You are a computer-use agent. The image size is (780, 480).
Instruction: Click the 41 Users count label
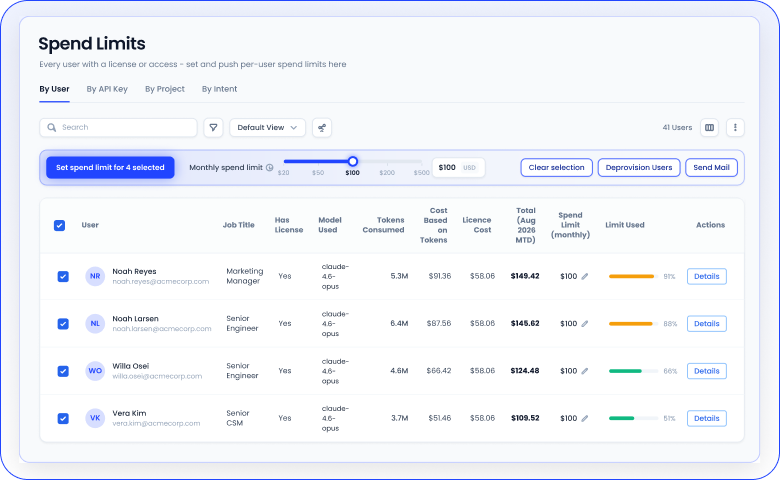pos(677,128)
